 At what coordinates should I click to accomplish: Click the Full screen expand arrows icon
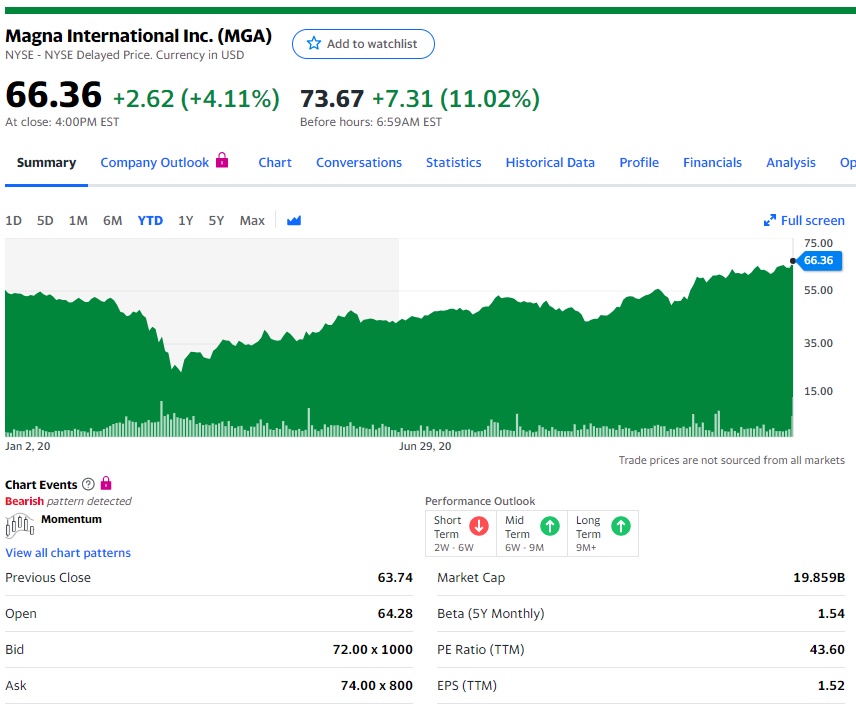tap(770, 220)
